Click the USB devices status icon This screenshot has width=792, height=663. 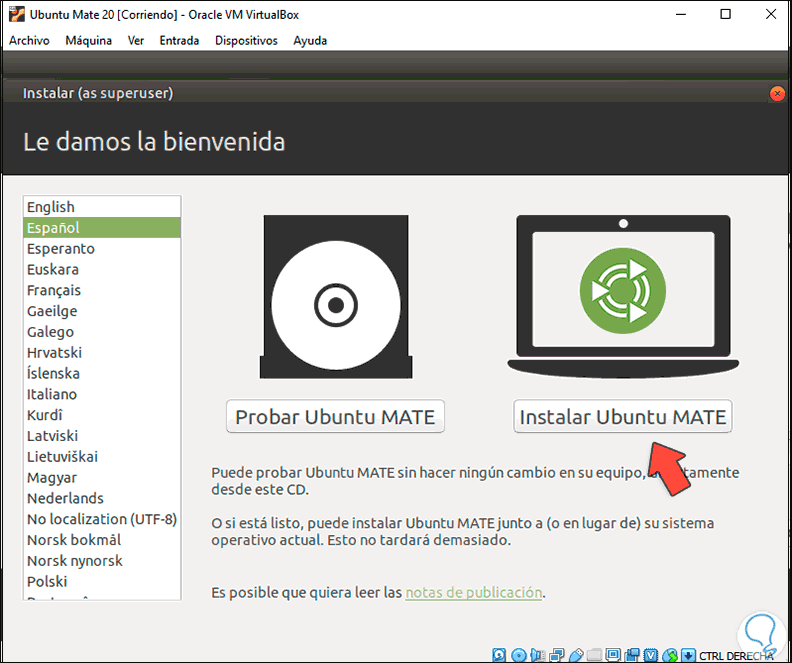(576, 655)
